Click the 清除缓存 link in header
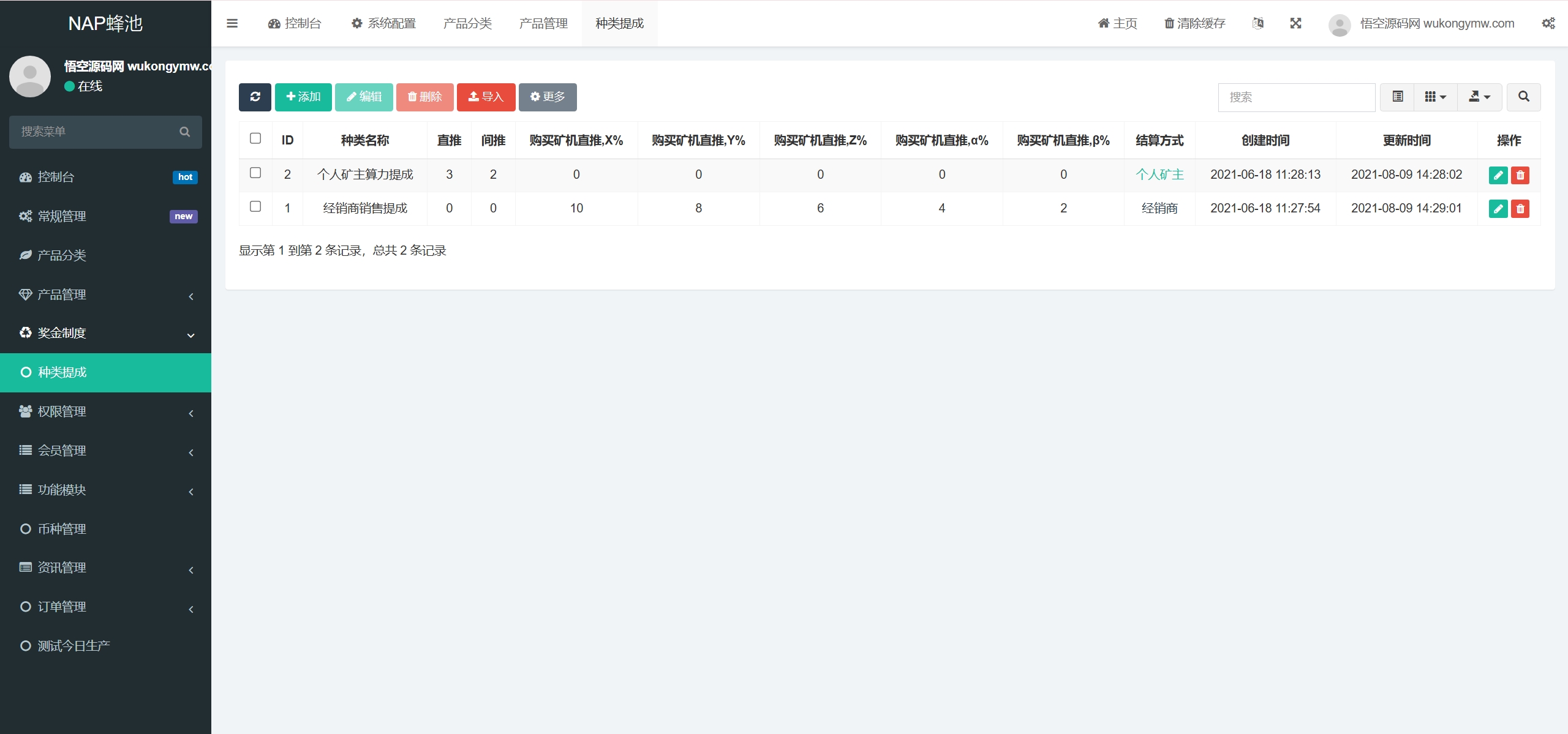This screenshot has height=734, width=1568. 1194,23
